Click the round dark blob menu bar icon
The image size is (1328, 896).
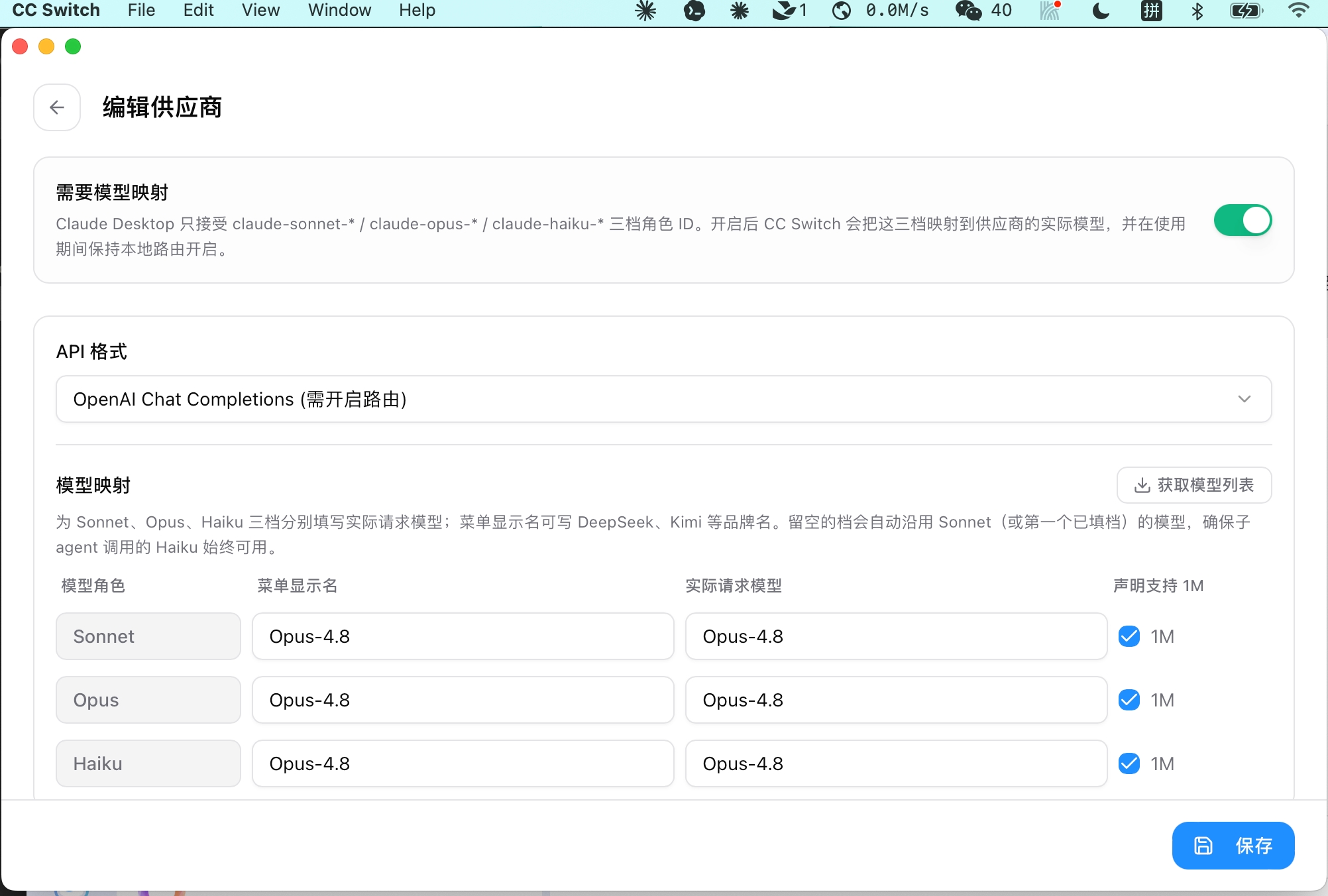[694, 11]
